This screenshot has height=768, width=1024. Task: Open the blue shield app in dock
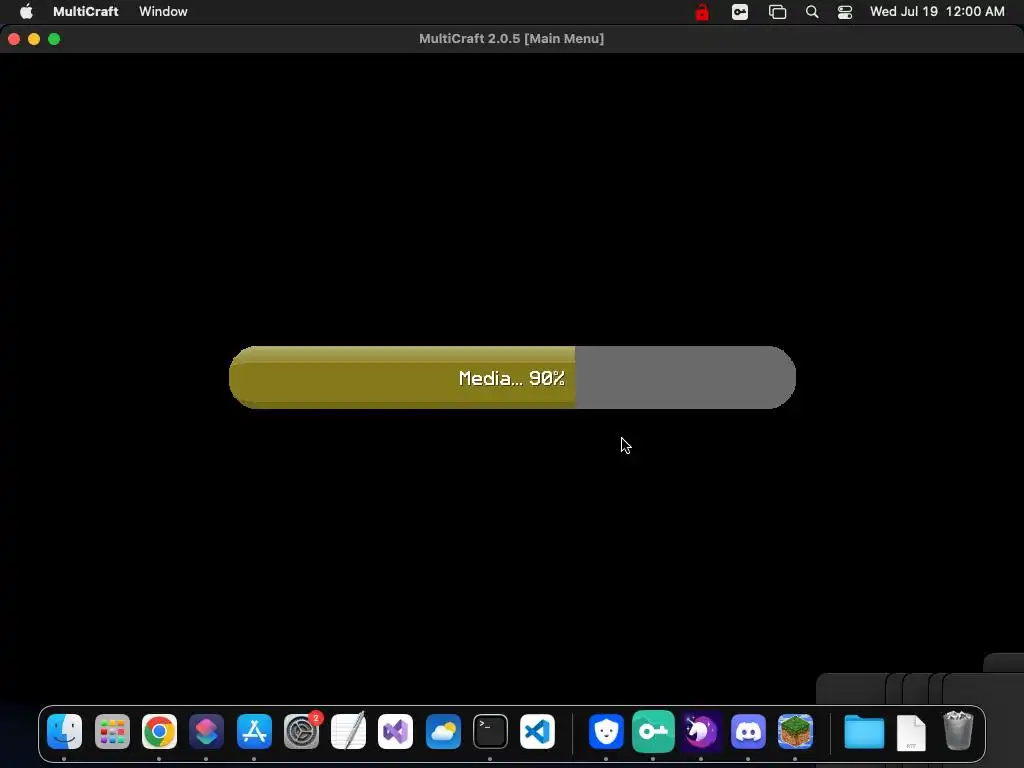(x=606, y=731)
